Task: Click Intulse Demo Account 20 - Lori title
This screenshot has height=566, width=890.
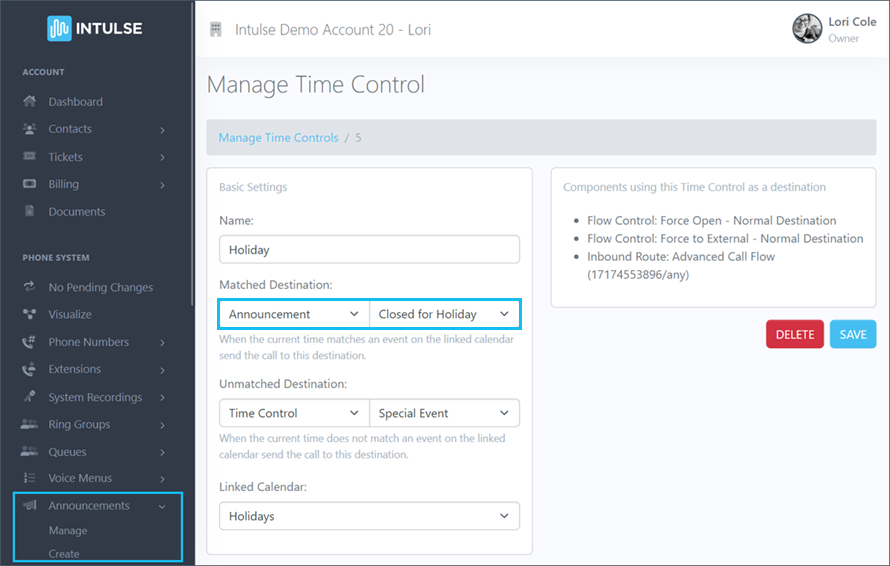Action: coord(333,30)
